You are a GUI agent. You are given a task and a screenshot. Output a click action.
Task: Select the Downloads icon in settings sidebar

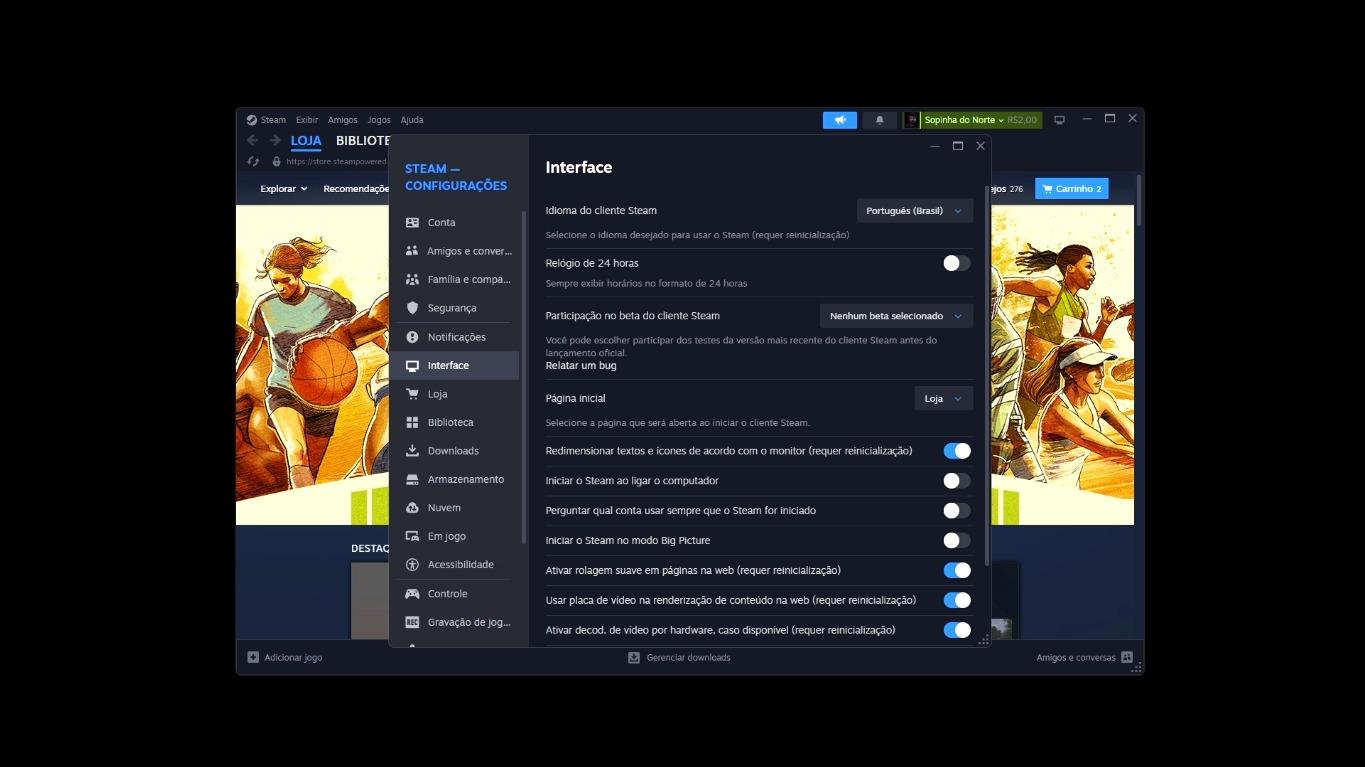(412, 451)
